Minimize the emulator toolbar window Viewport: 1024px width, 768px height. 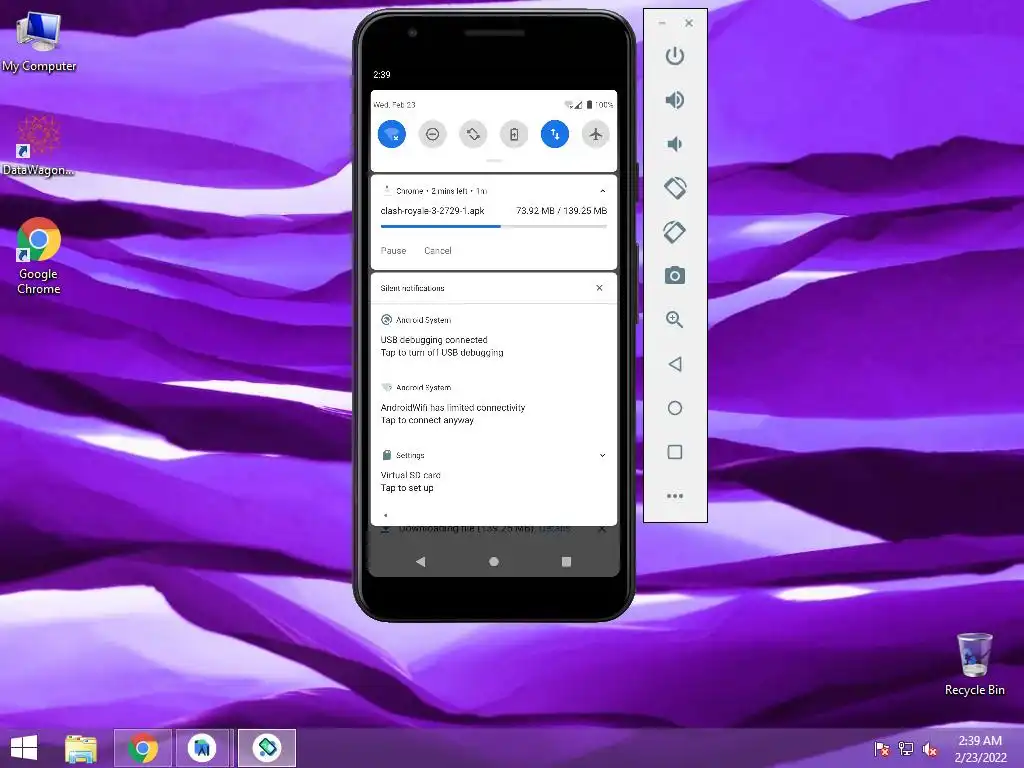tap(662, 23)
